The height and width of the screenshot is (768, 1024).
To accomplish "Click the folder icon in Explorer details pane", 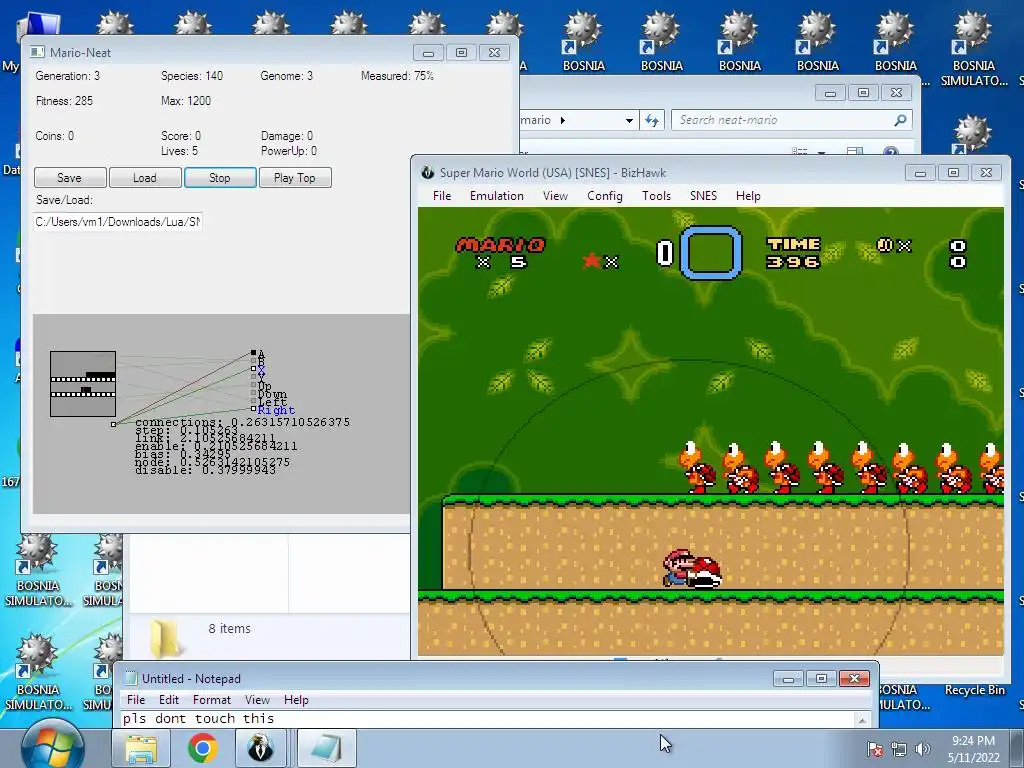I will click(166, 638).
